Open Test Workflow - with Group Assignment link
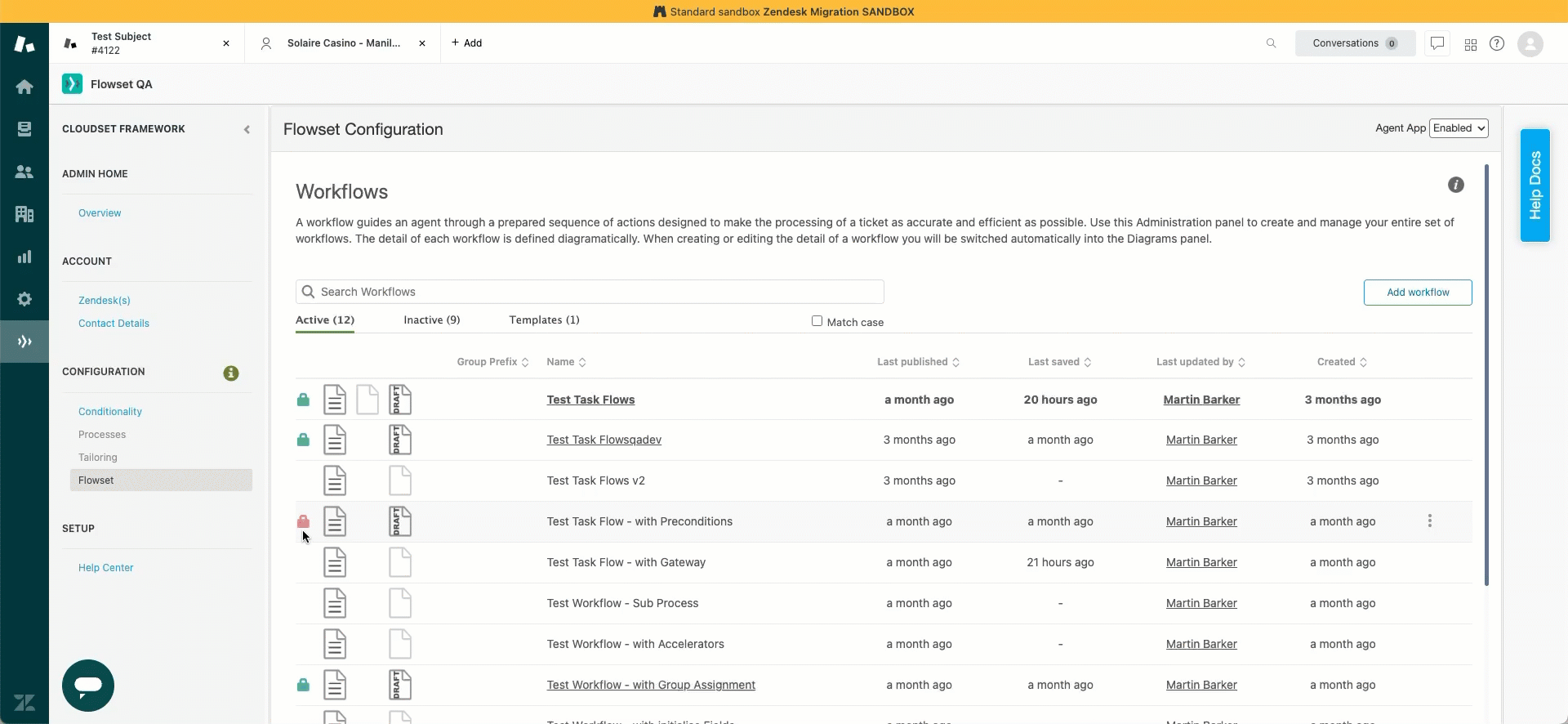Viewport: 1568px width, 724px height. tap(651, 685)
